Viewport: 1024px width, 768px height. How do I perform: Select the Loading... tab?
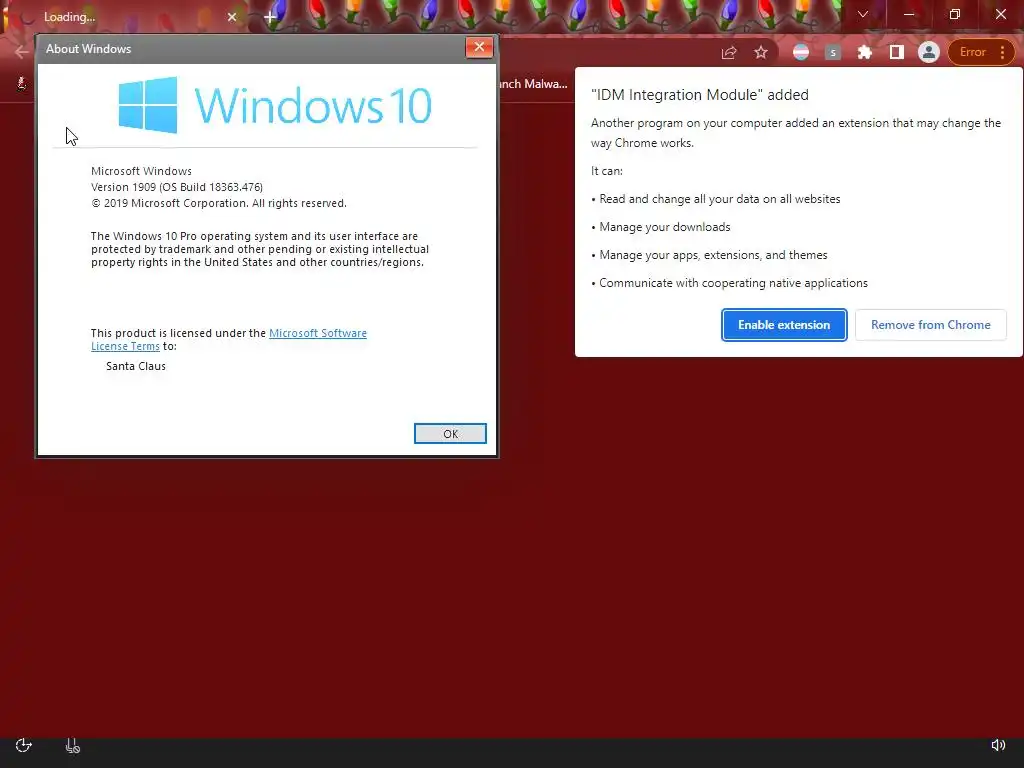pyautogui.click(x=124, y=17)
